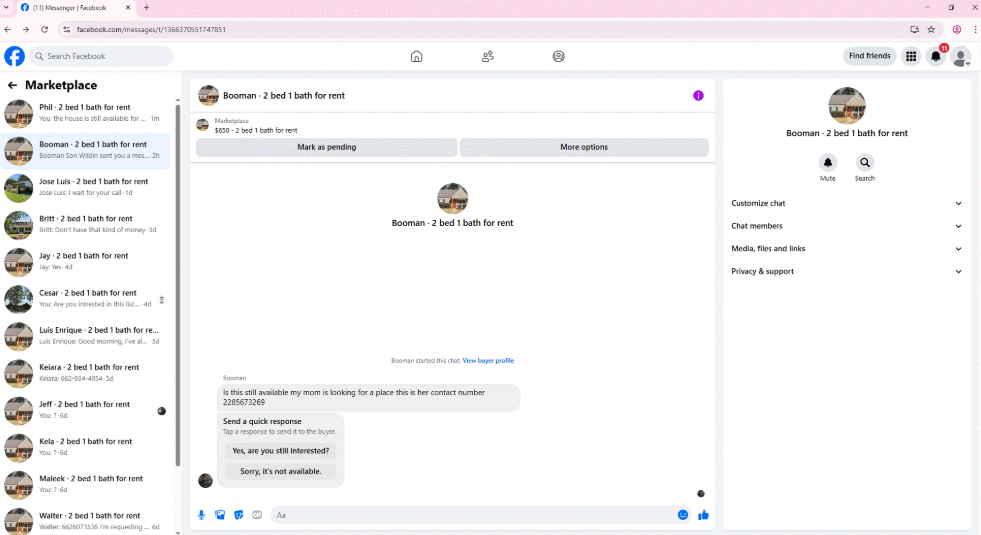The image size is (981, 535).
Task: Open Luis Enrique's conversation
Action: pos(86,336)
